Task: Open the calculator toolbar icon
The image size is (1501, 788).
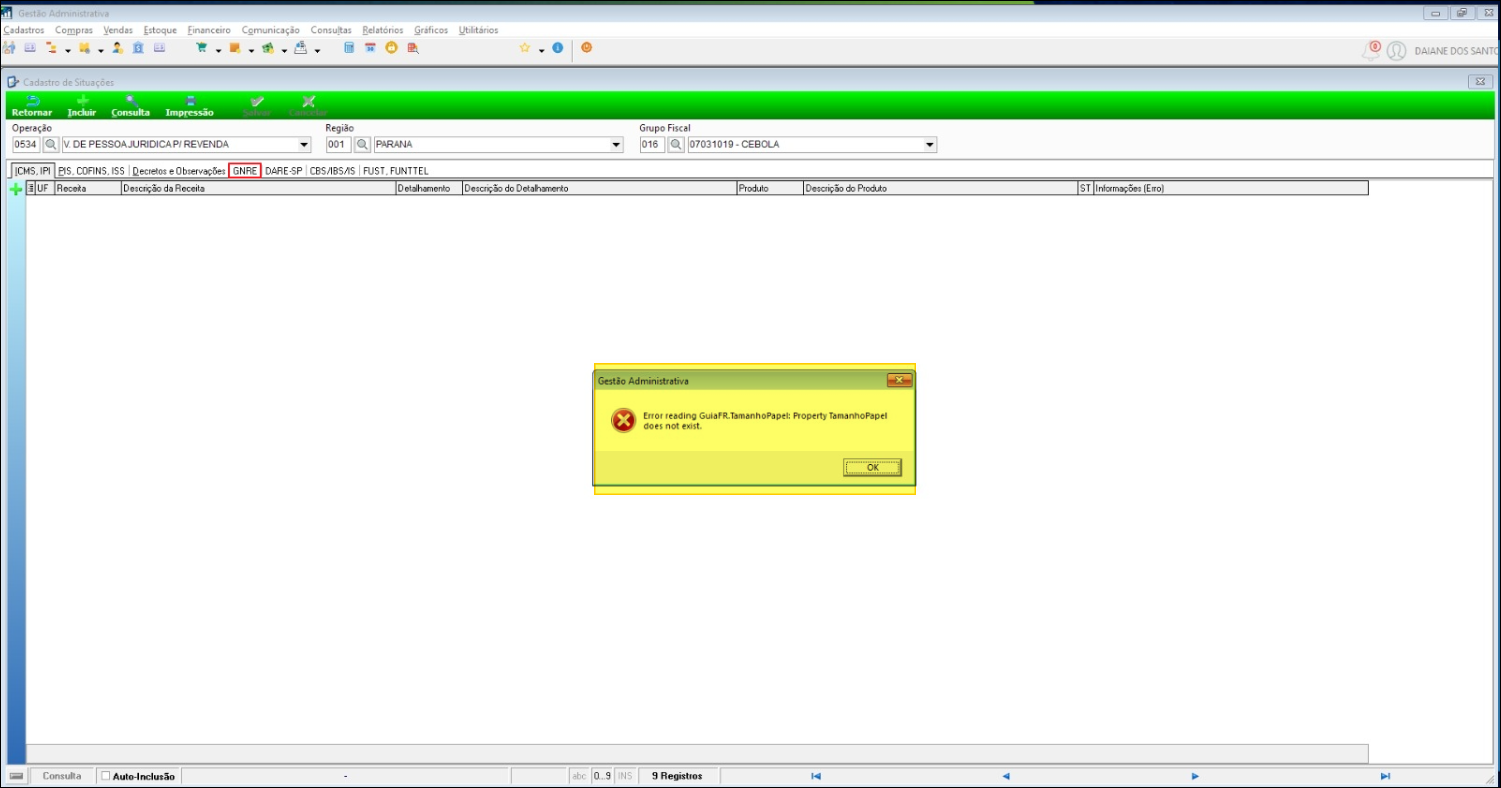Action: pyautogui.click(x=349, y=48)
